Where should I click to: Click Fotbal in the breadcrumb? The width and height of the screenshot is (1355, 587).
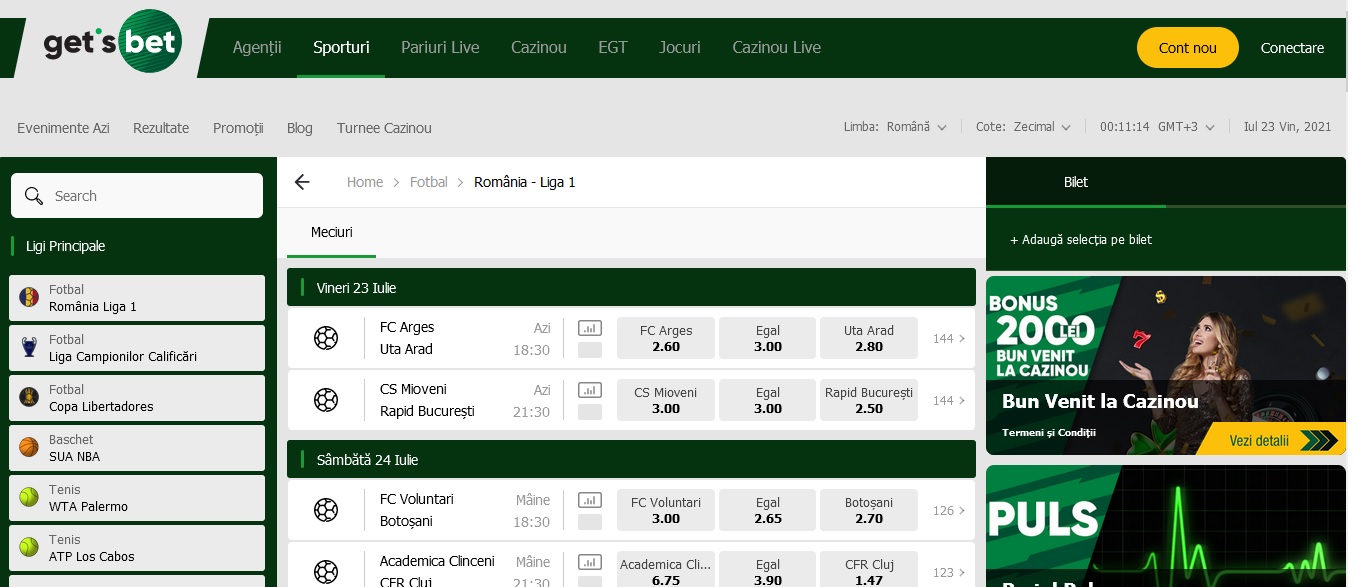(x=429, y=182)
